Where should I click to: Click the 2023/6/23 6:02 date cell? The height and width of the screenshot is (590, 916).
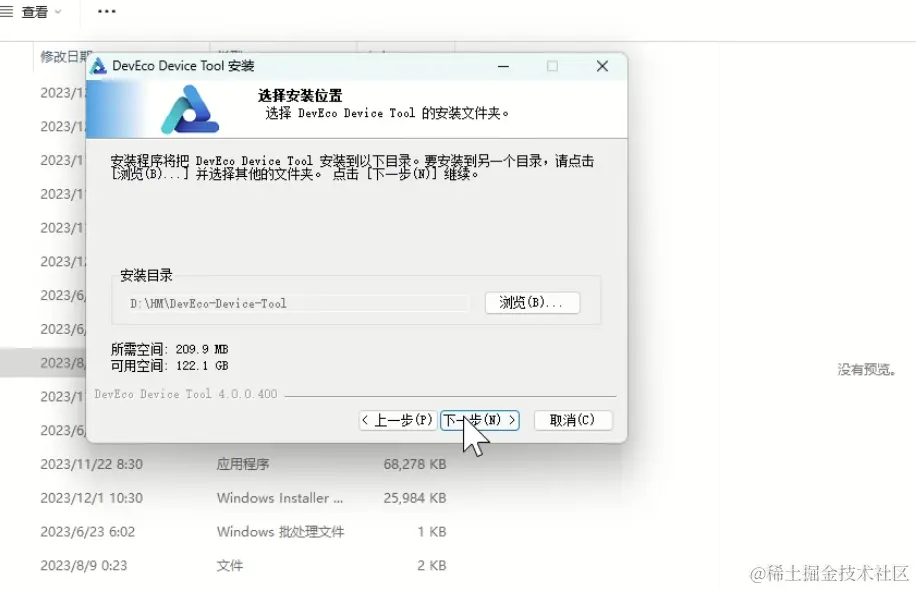(x=88, y=532)
